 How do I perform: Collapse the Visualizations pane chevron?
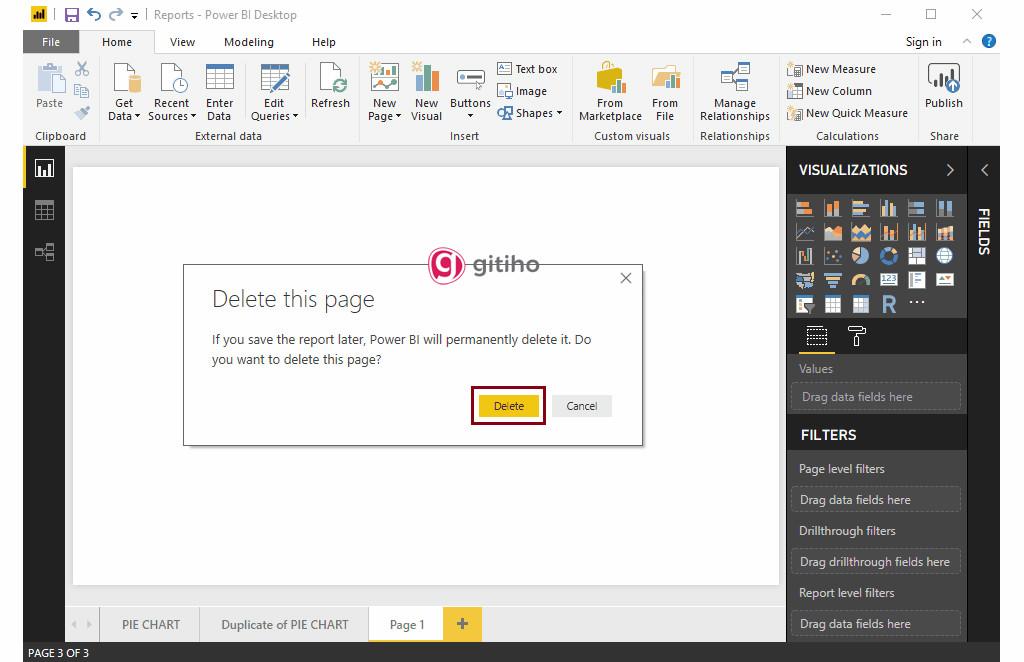tap(950, 170)
